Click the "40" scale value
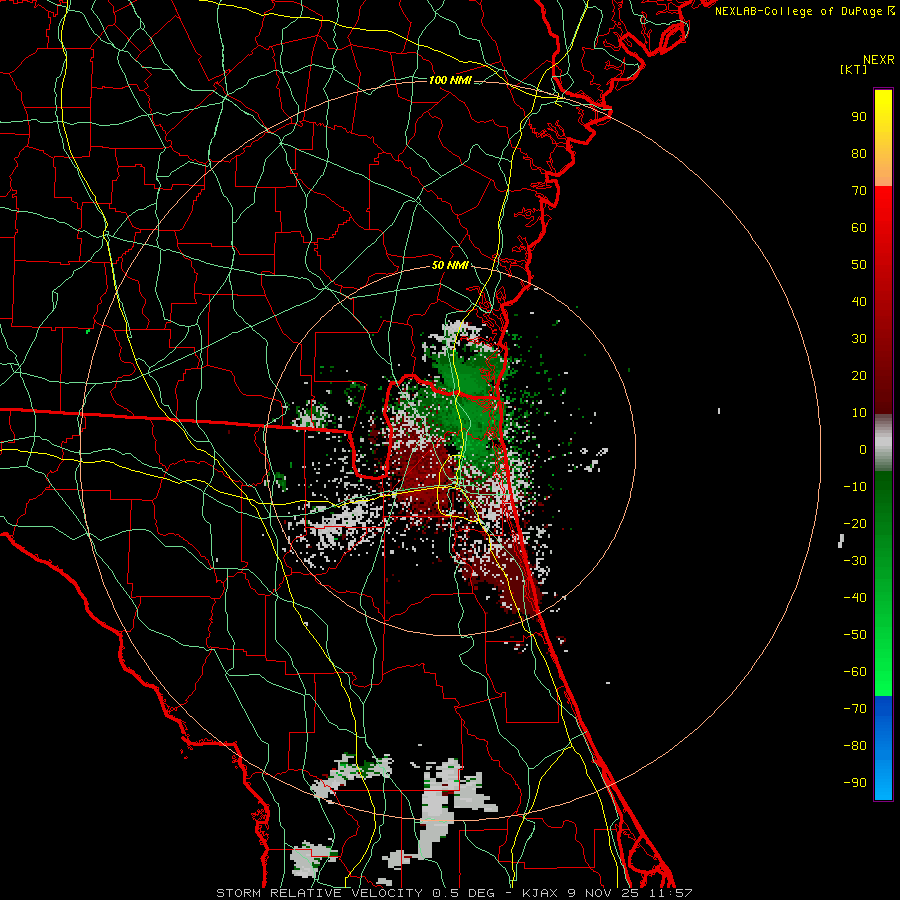This screenshot has width=900, height=900. pyautogui.click(x=859, y=301)
